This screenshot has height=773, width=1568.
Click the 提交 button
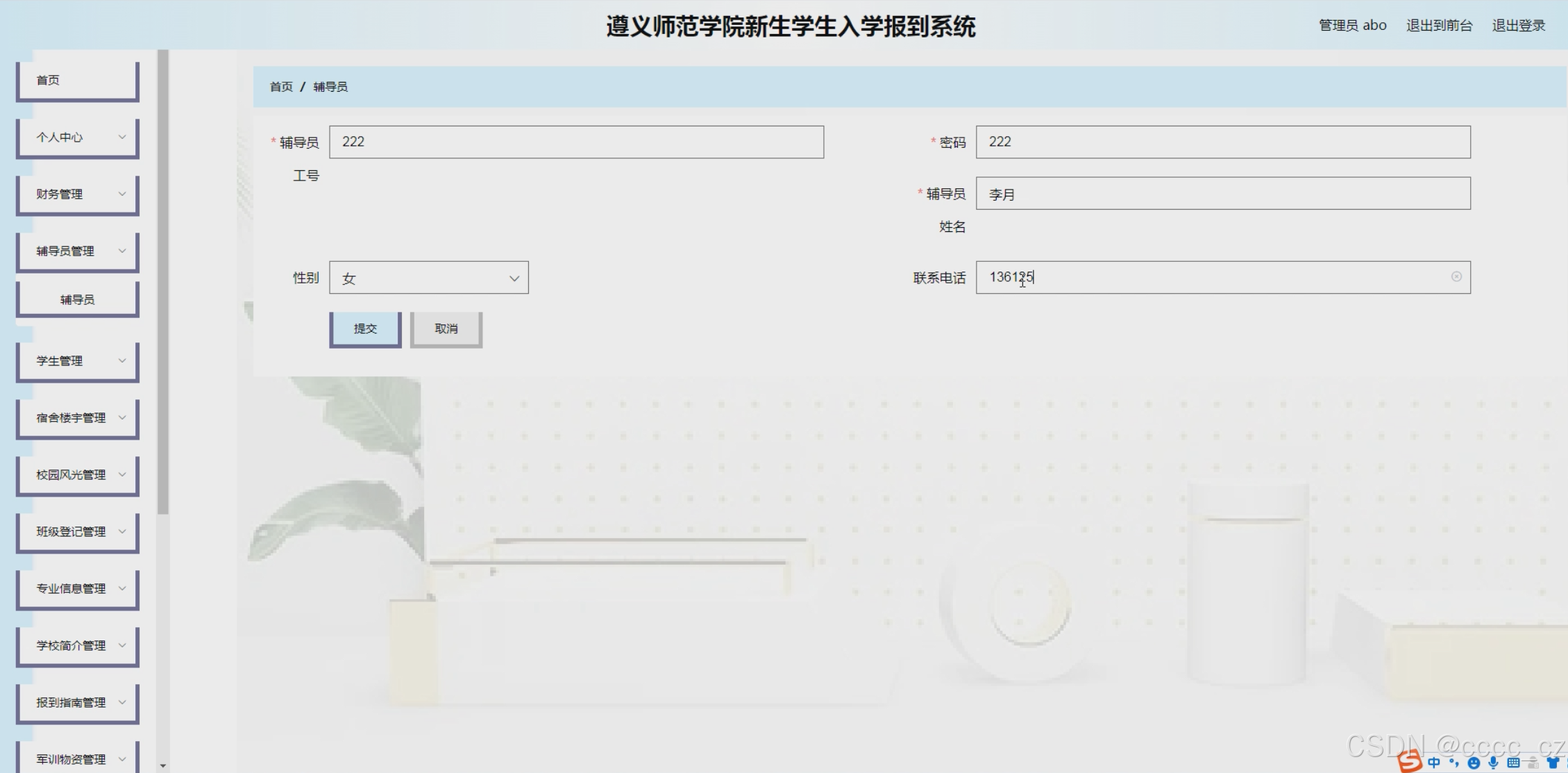point(365,329)
